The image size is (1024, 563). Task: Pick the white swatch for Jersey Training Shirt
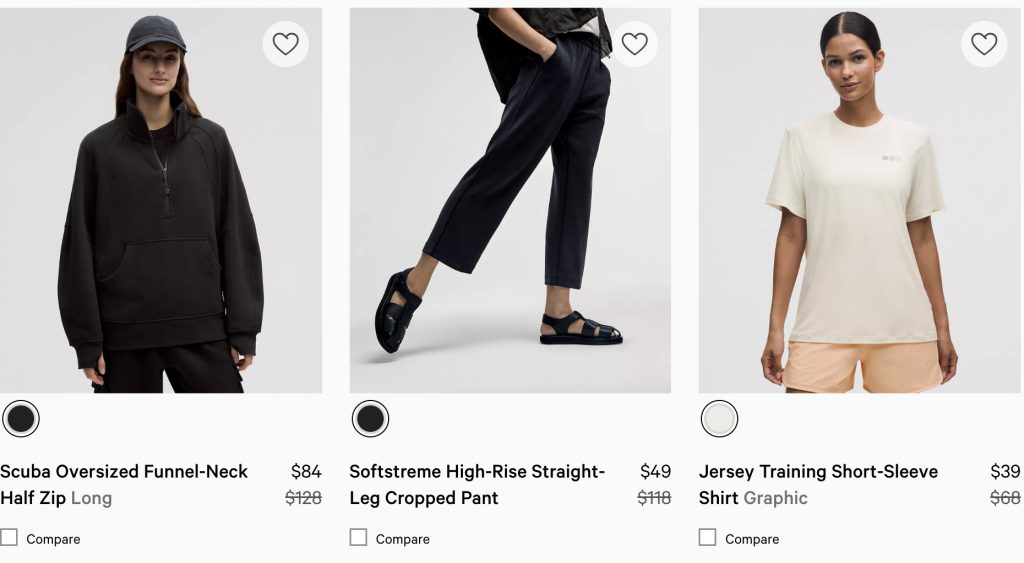[719, 419]
